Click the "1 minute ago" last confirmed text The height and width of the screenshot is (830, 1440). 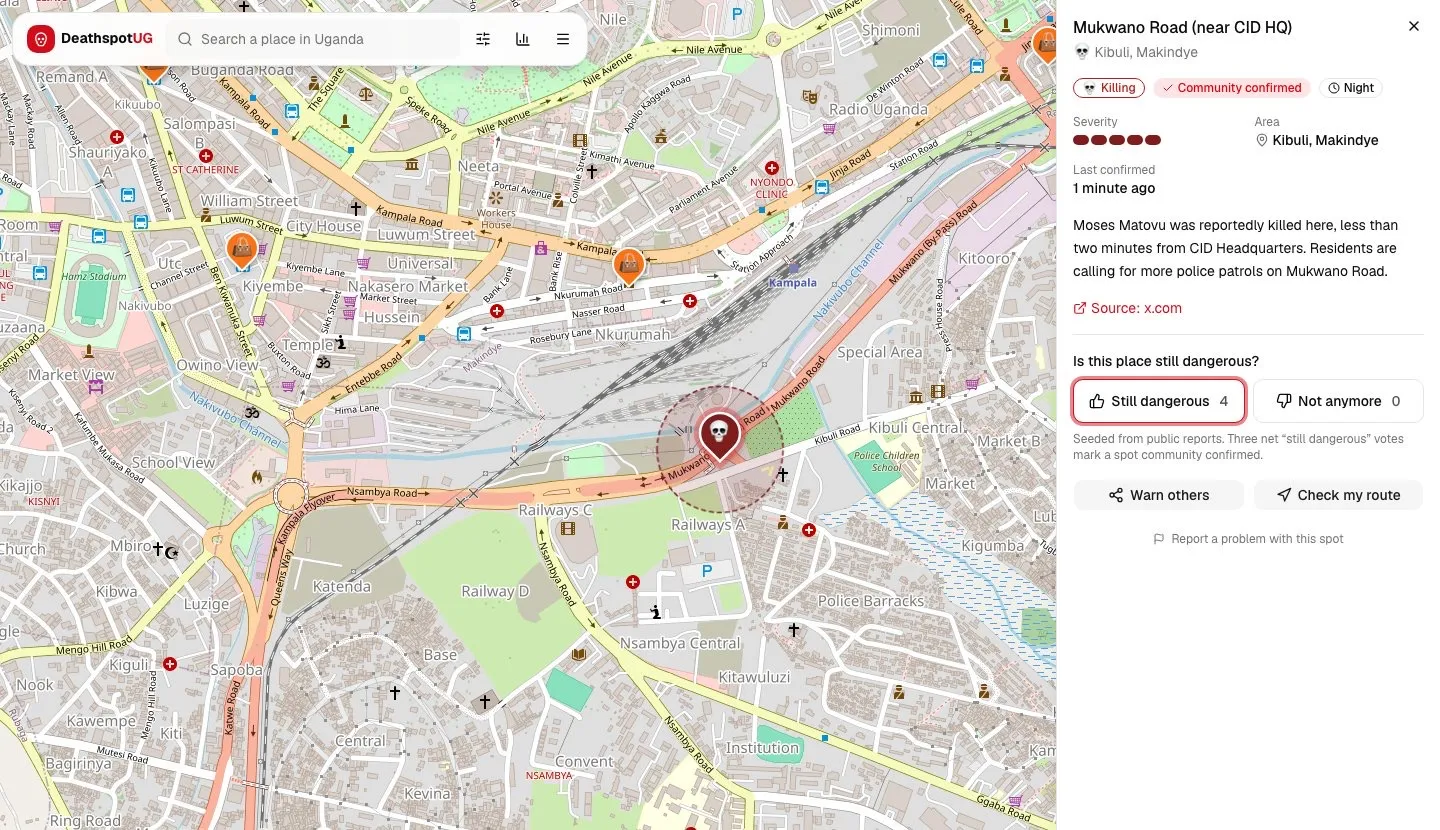pyautogui.click(x=1114, y=188)
